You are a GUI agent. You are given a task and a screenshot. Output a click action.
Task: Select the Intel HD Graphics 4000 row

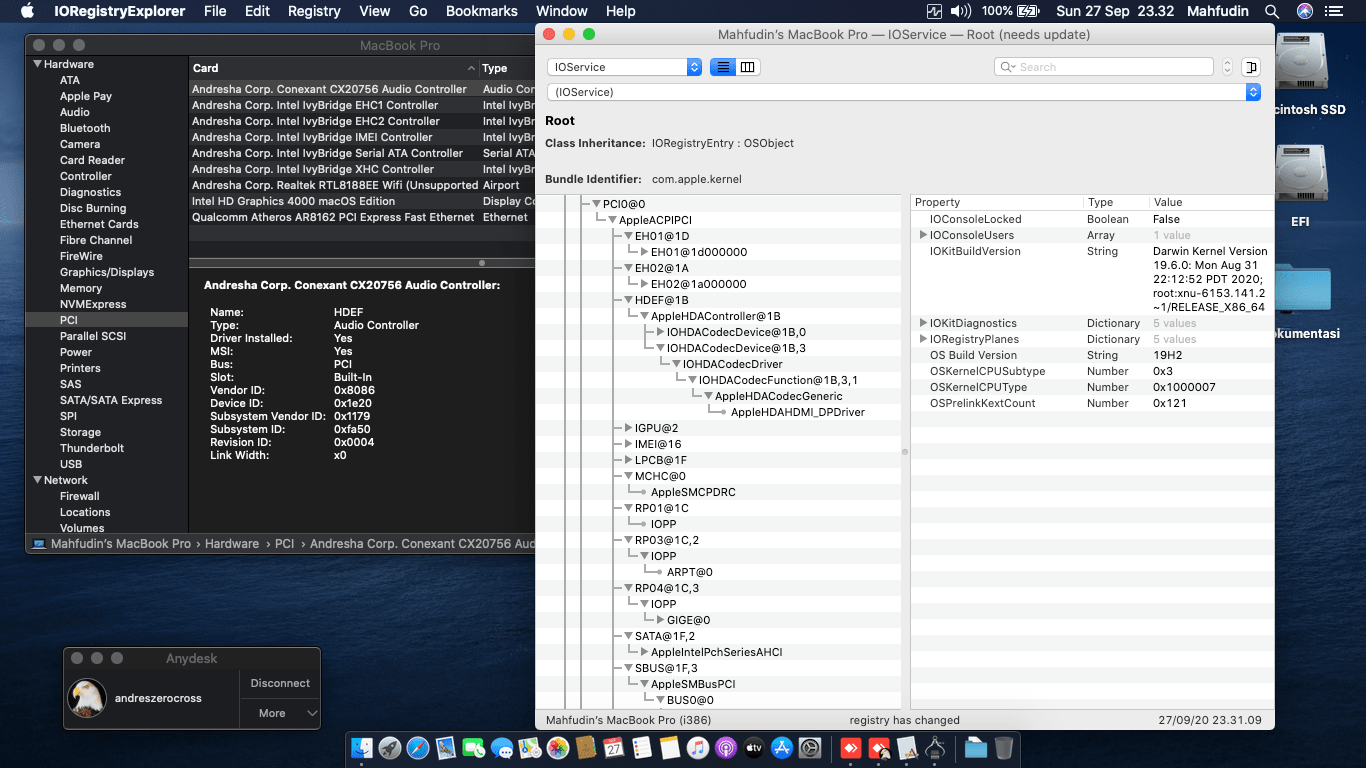(363, 201)
